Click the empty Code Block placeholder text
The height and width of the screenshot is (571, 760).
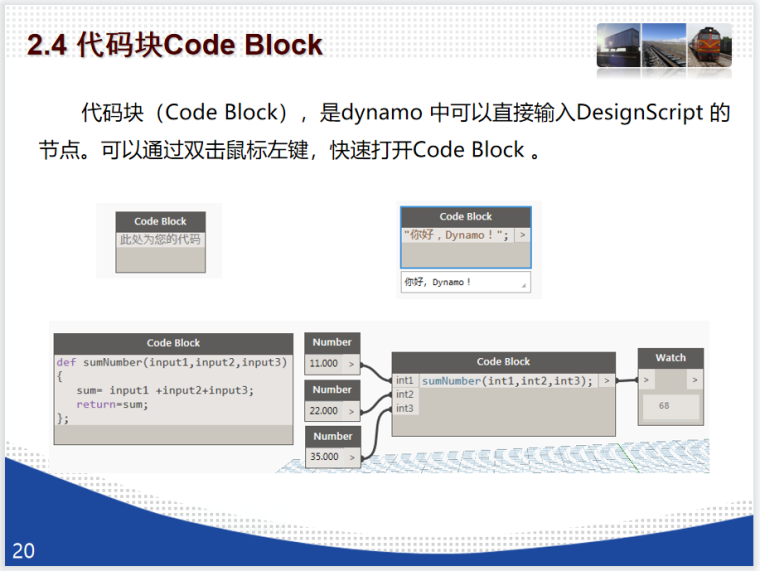tap(160, 240)
